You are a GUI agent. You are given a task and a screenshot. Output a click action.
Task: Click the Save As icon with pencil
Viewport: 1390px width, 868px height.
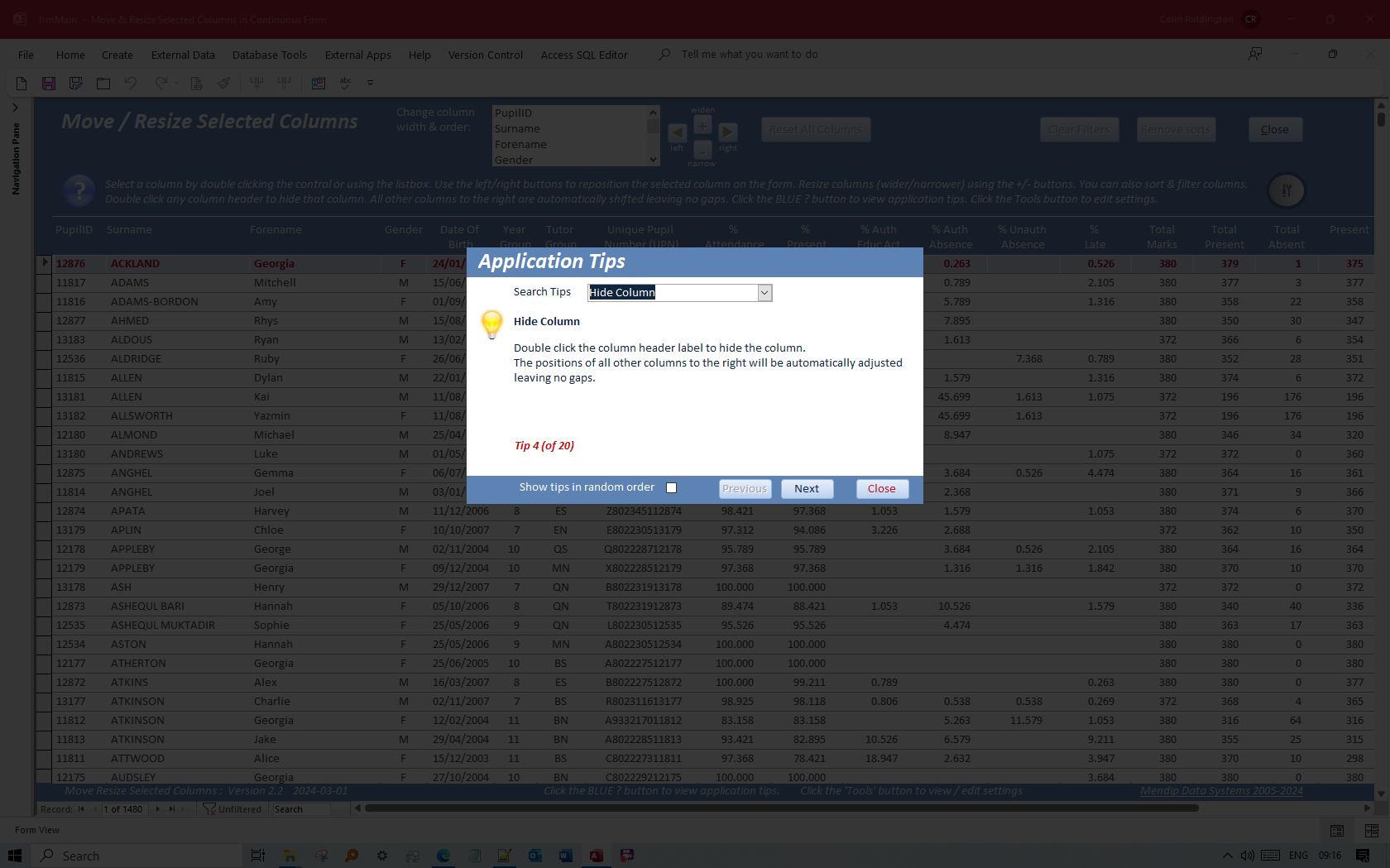(x=76, y=83)
